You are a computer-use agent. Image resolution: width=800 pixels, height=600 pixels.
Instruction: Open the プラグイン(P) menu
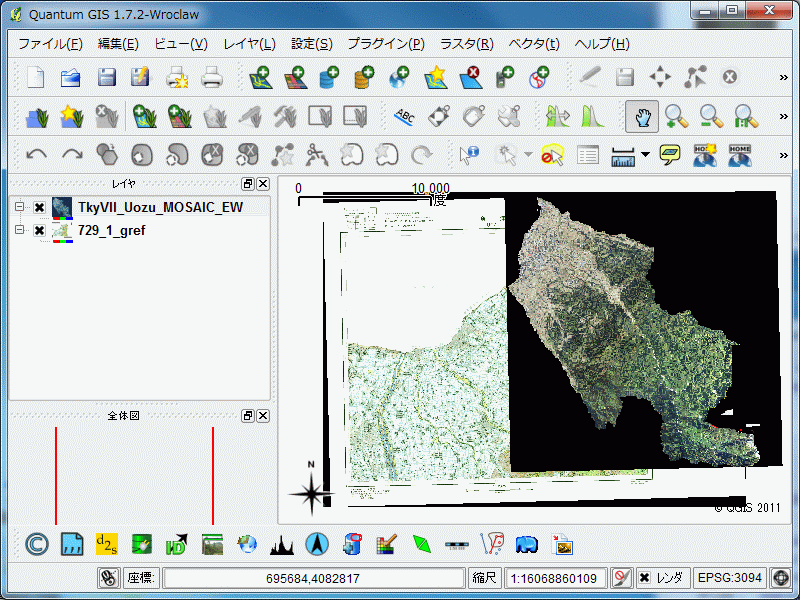tap(385, 44)
